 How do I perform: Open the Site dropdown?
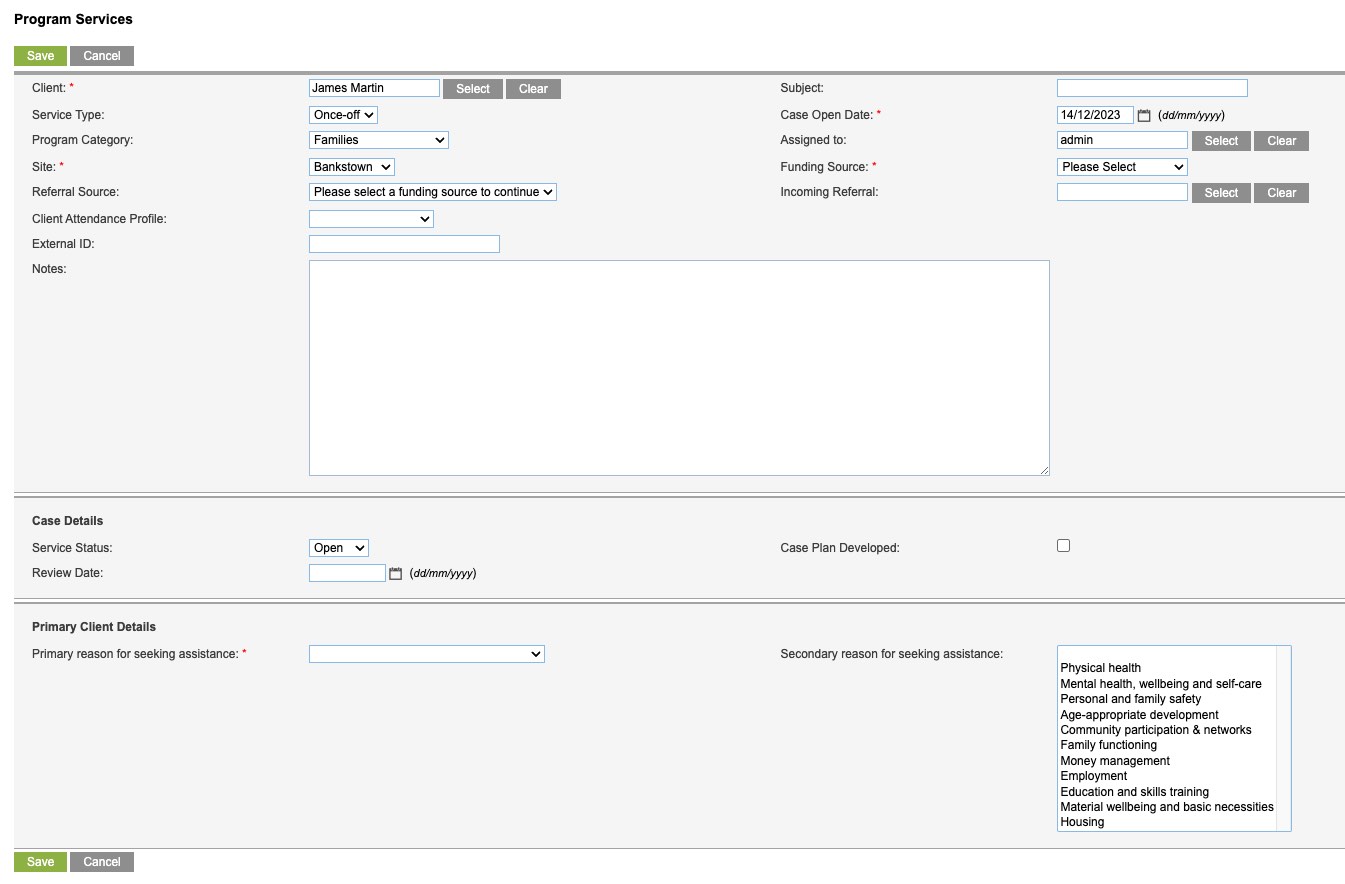tap(351, 166)
